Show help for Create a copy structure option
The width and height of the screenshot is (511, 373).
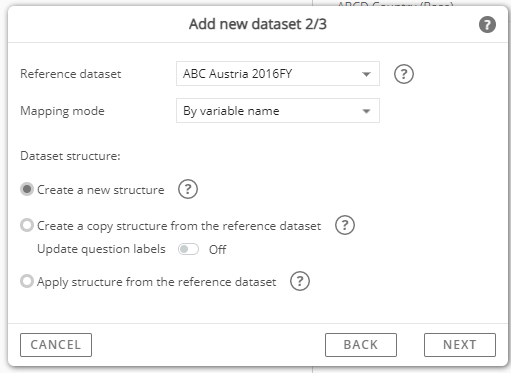[x=345, y=225]
